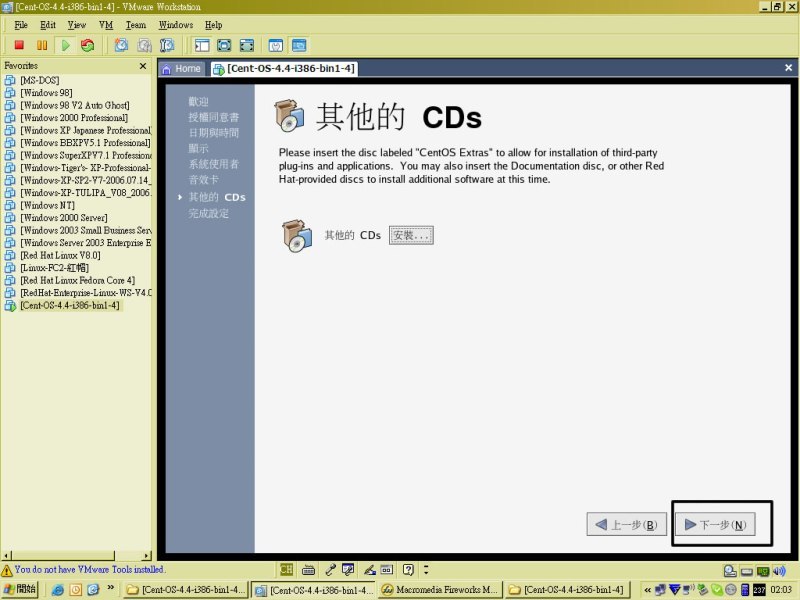The image size is (800, 600).
Task: Click the 下一步(N) next button
Action: click(x=715, y=524)
